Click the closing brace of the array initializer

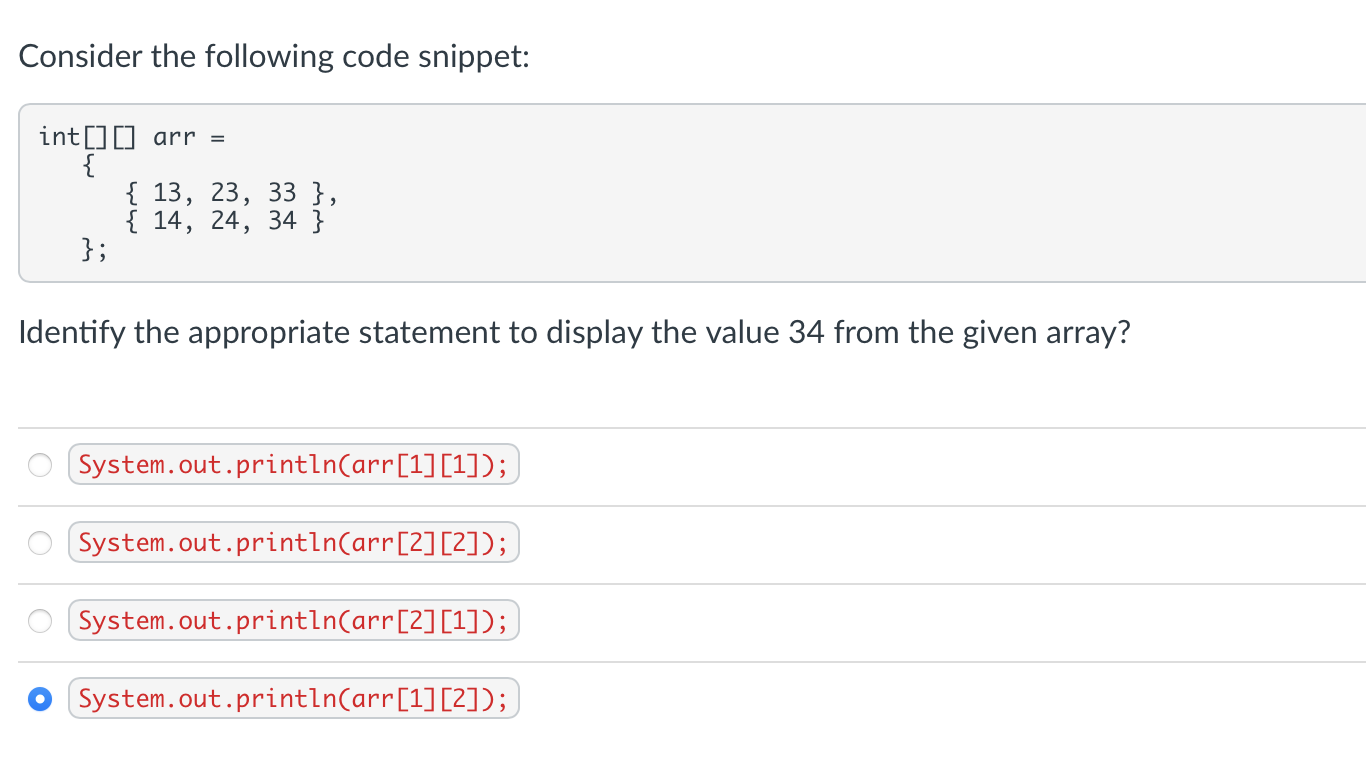[89, 249]
